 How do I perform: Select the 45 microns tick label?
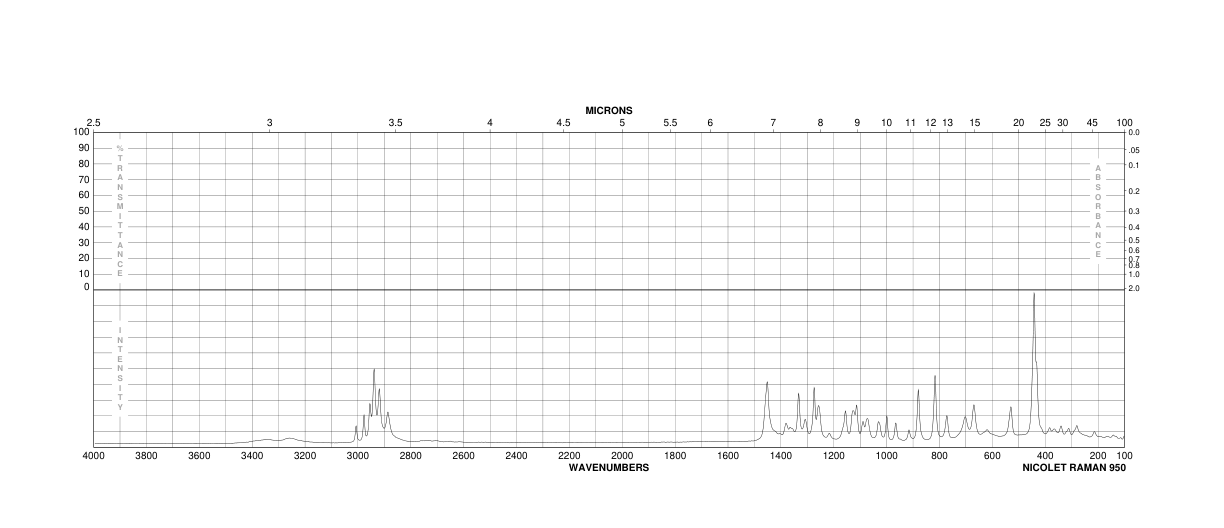[x=1092, y=123]
